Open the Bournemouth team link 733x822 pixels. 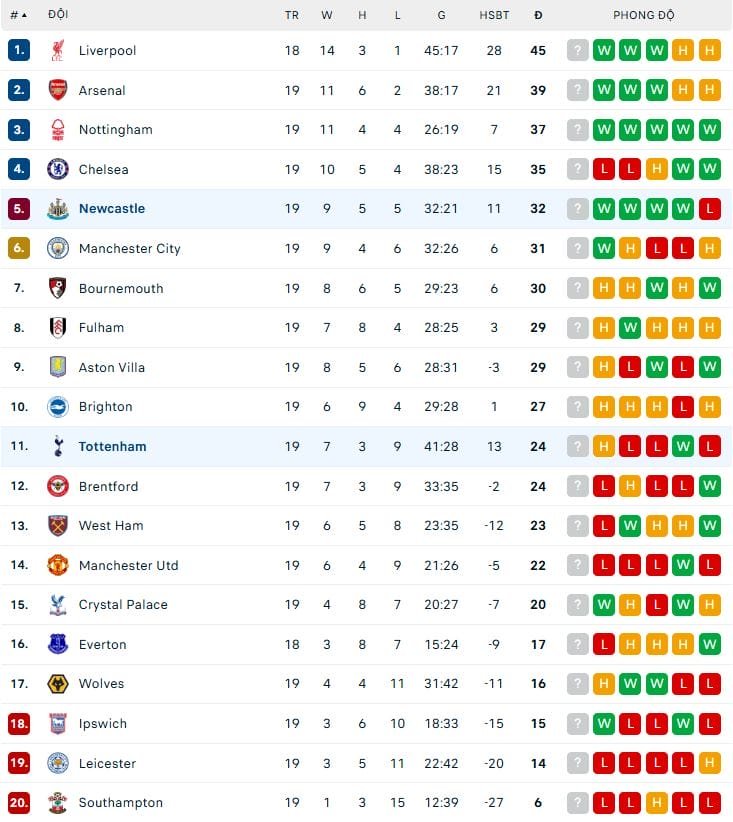point(121,288)
